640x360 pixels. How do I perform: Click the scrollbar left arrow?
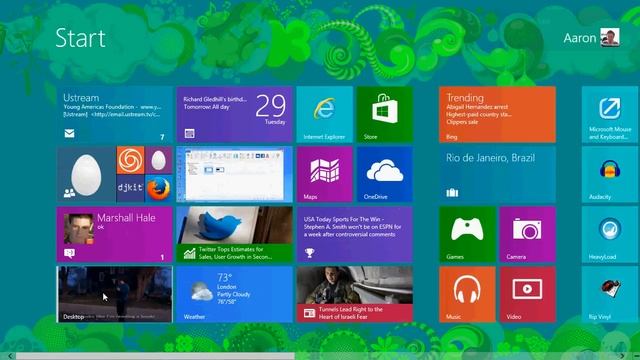10,356
